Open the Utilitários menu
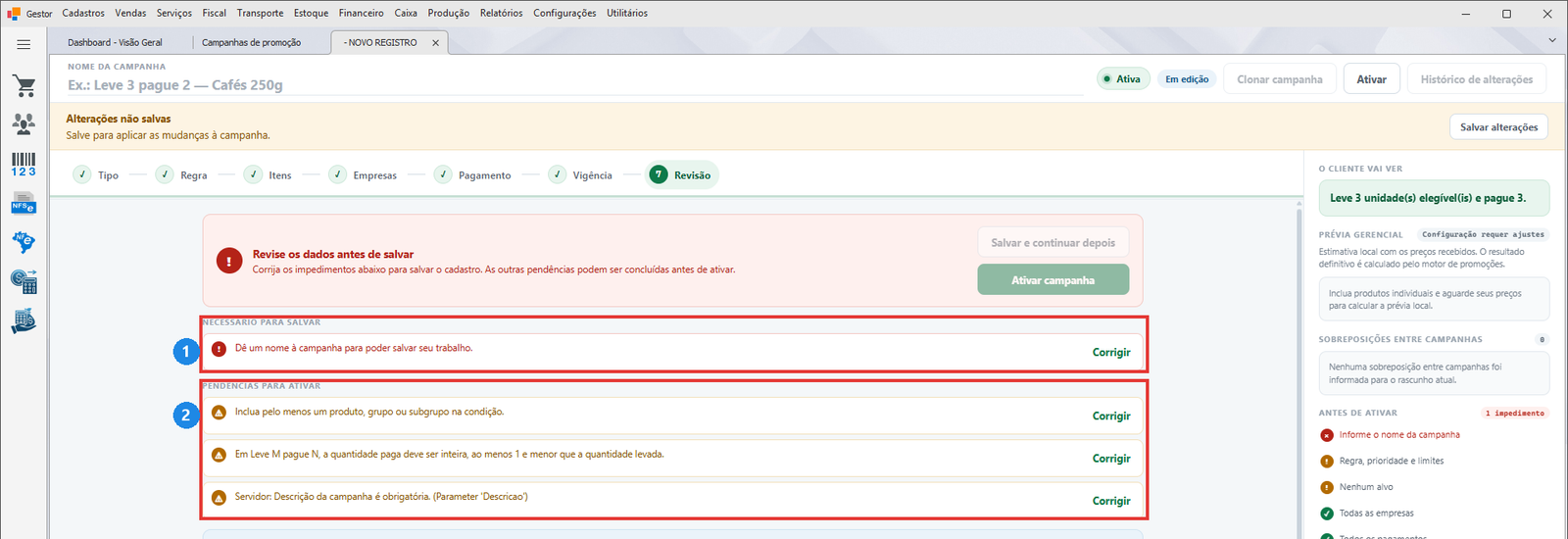The width and height of the screenshot is (1568, 539). click(627, 14)
